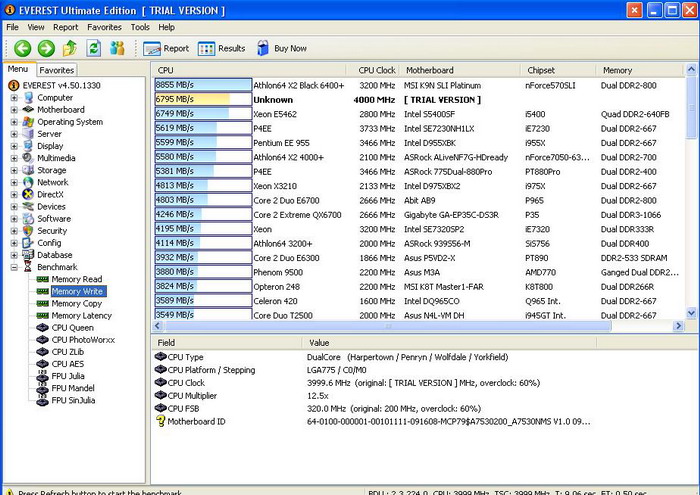The height and width of the screenshot is (495, 700).
Task: Open the Help menu
Action: (166, 27)
